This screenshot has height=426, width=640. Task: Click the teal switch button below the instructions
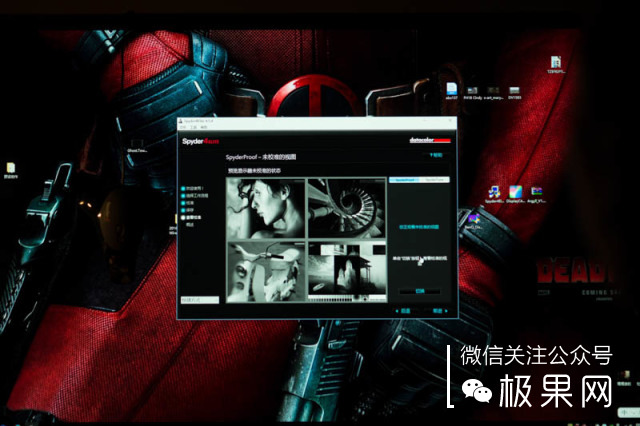(x=420, y=291)
